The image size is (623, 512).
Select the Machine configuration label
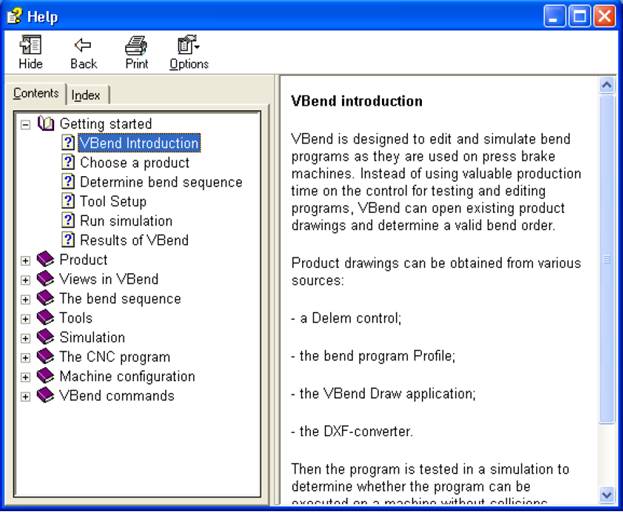pyautogui.click(x=127, y=377)
